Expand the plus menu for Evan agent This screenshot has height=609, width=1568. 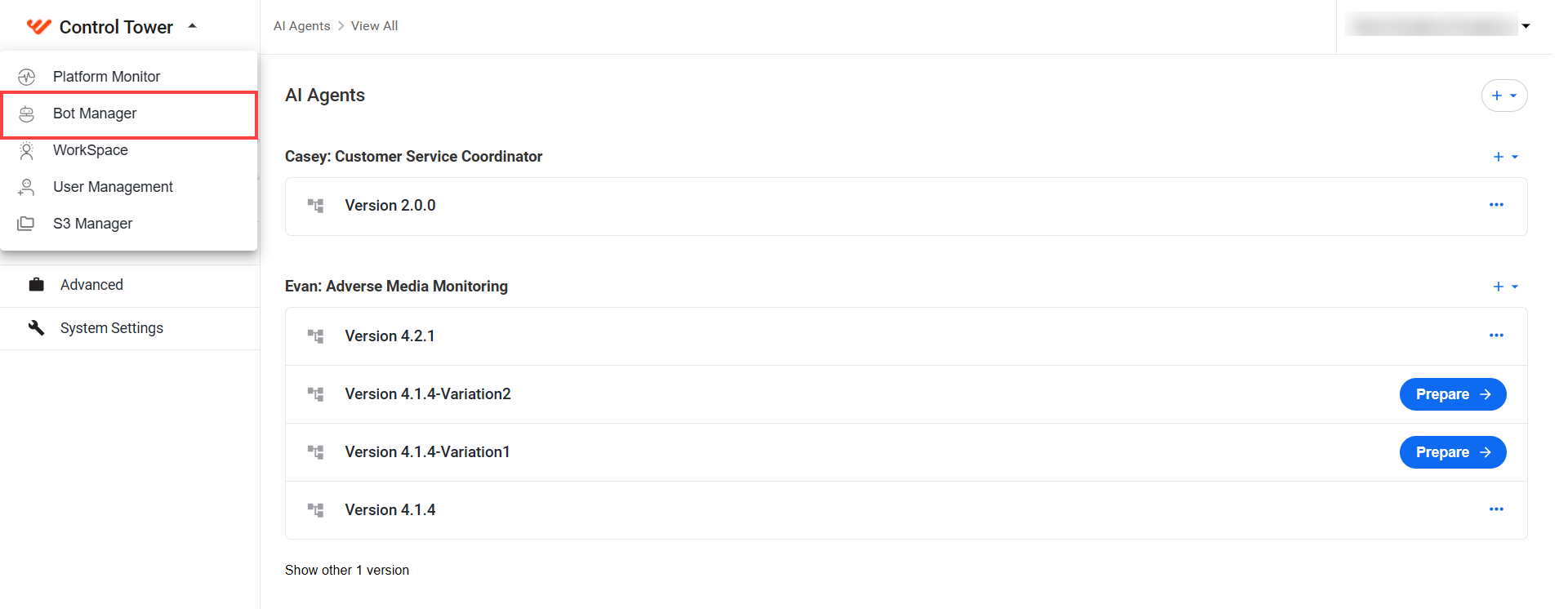tap(1505, 287)
